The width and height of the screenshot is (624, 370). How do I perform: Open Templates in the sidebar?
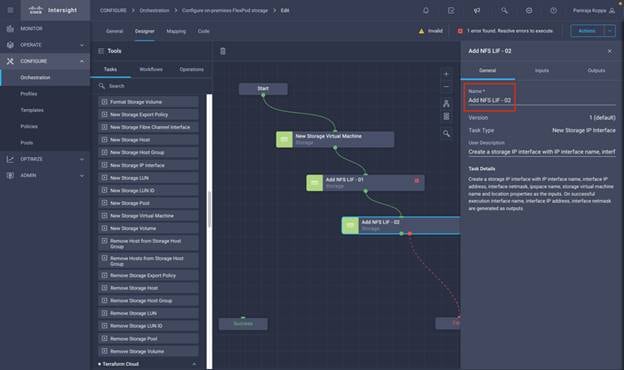[x=32, y=110]
